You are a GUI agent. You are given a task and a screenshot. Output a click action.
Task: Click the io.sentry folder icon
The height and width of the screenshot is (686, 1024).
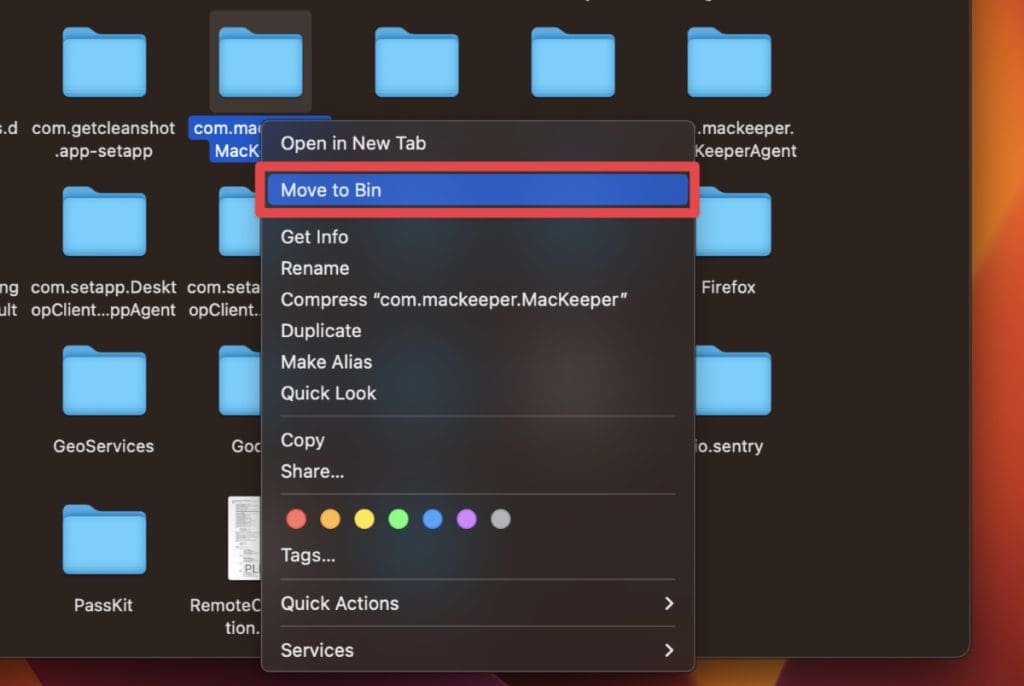point(730,381)
